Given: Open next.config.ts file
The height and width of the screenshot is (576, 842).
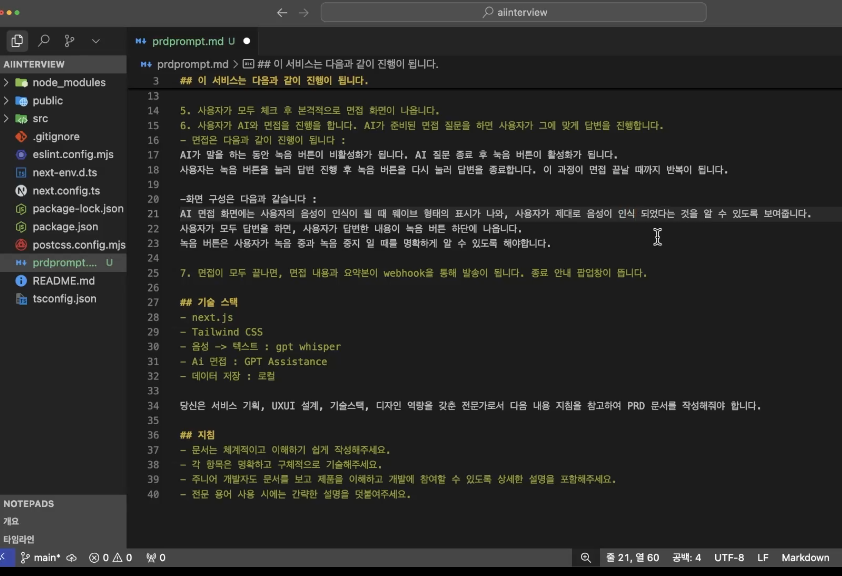Looking at the screenshot, I should point(63,191).
